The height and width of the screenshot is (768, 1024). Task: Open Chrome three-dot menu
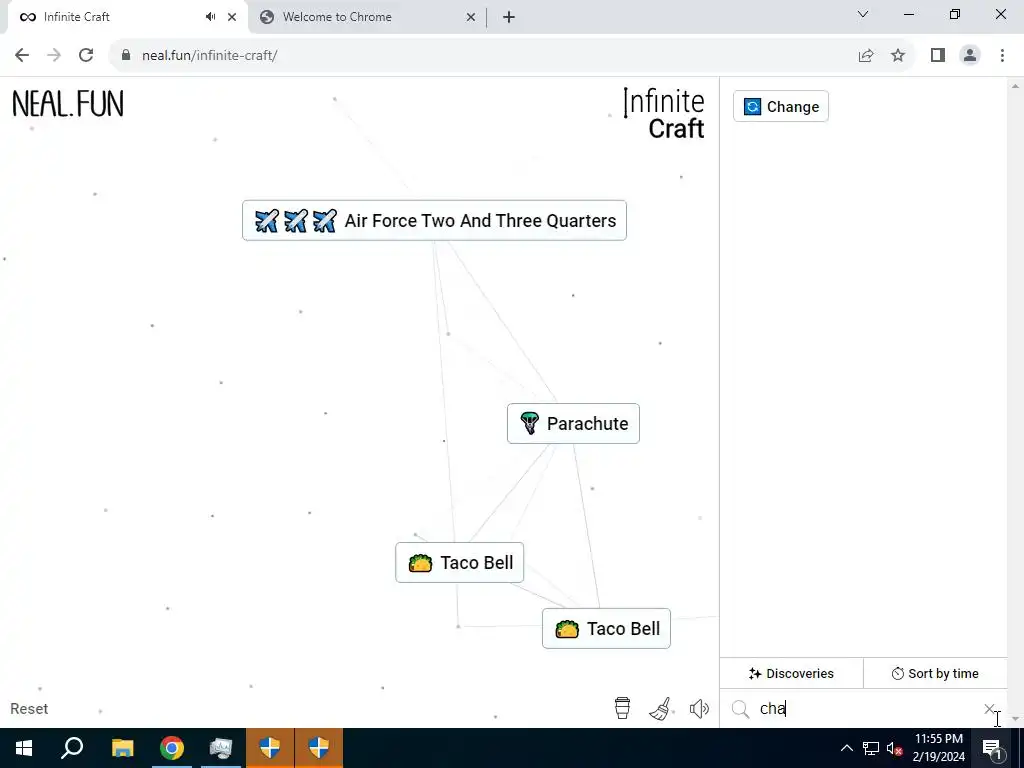1002,56
